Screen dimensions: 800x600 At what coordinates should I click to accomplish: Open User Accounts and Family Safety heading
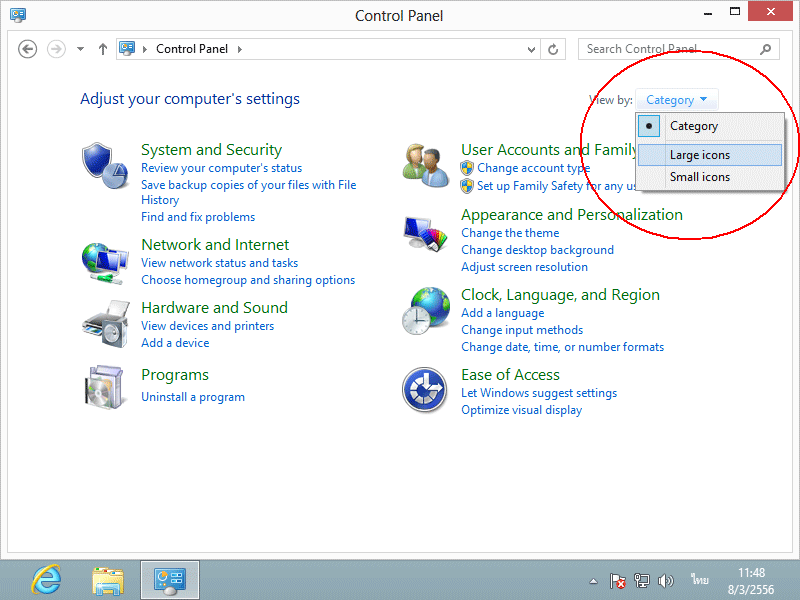tap(549, 149)
